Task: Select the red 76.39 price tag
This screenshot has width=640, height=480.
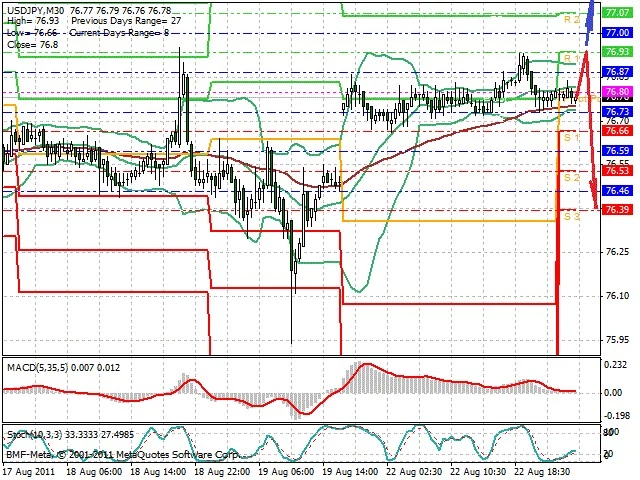Action: pos(618,210)
